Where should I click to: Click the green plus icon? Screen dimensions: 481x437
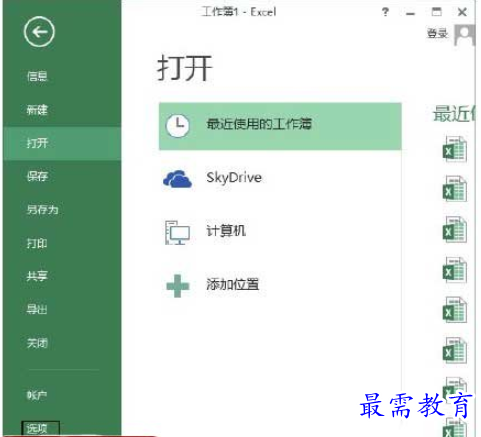[178, 286]
